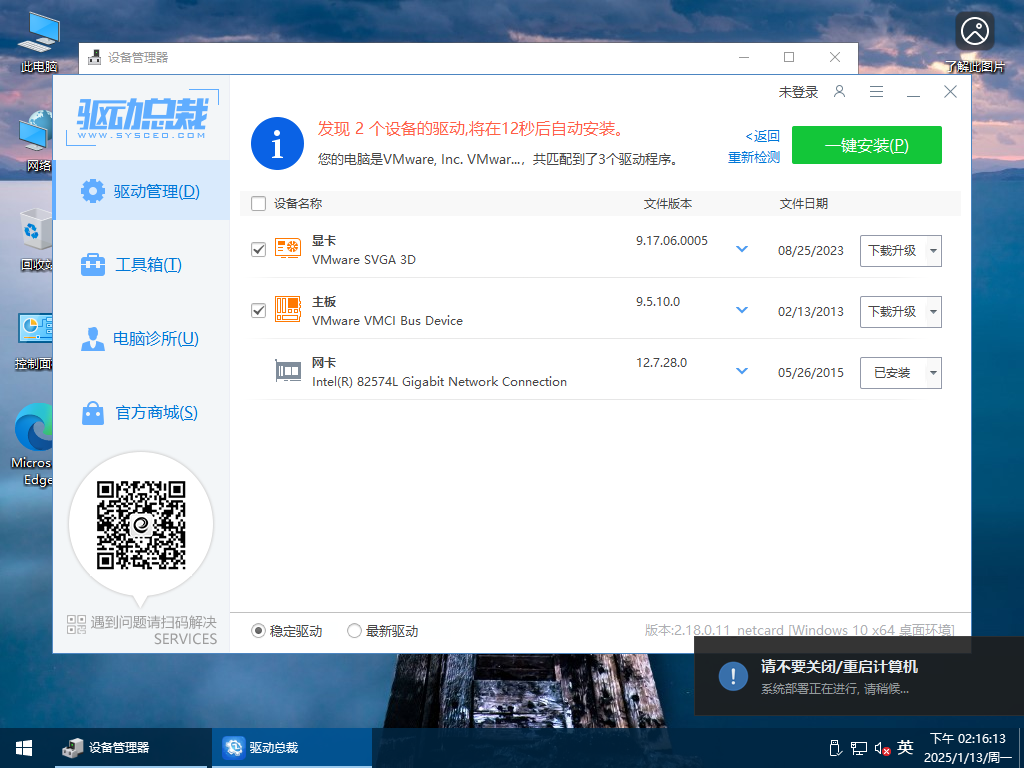Click the 文件日期 column header
The image size is (1024, 768).
pos(803,204)
